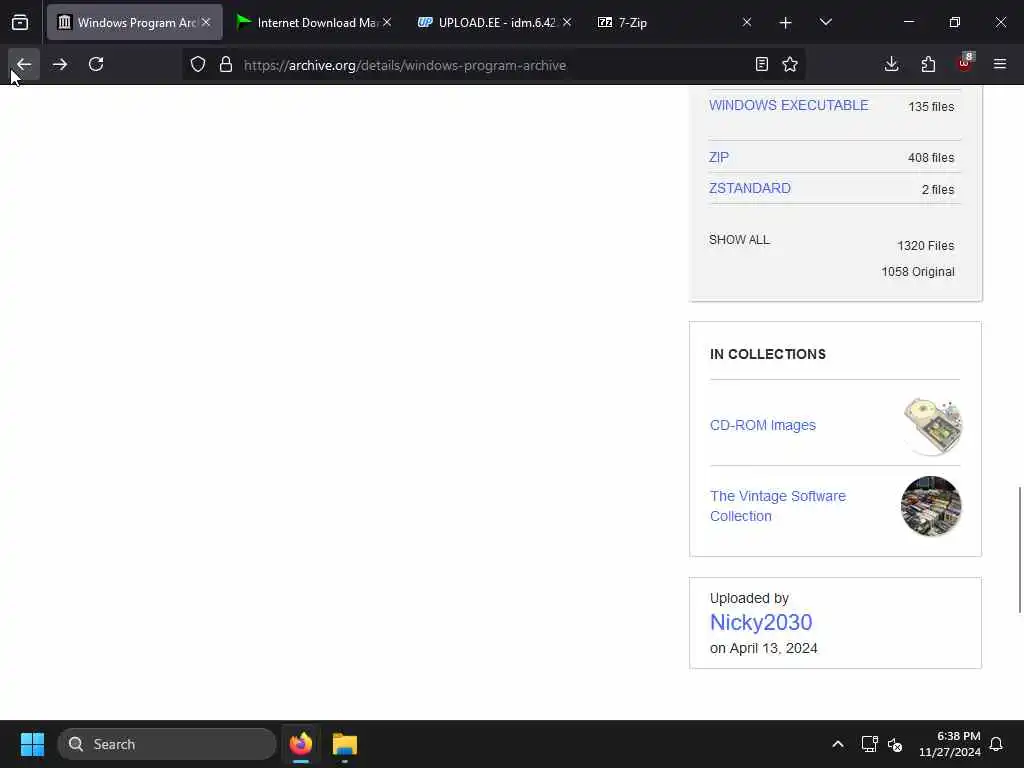
Task: Select the '1058 Original' text
Action: (x=918, y=272)
